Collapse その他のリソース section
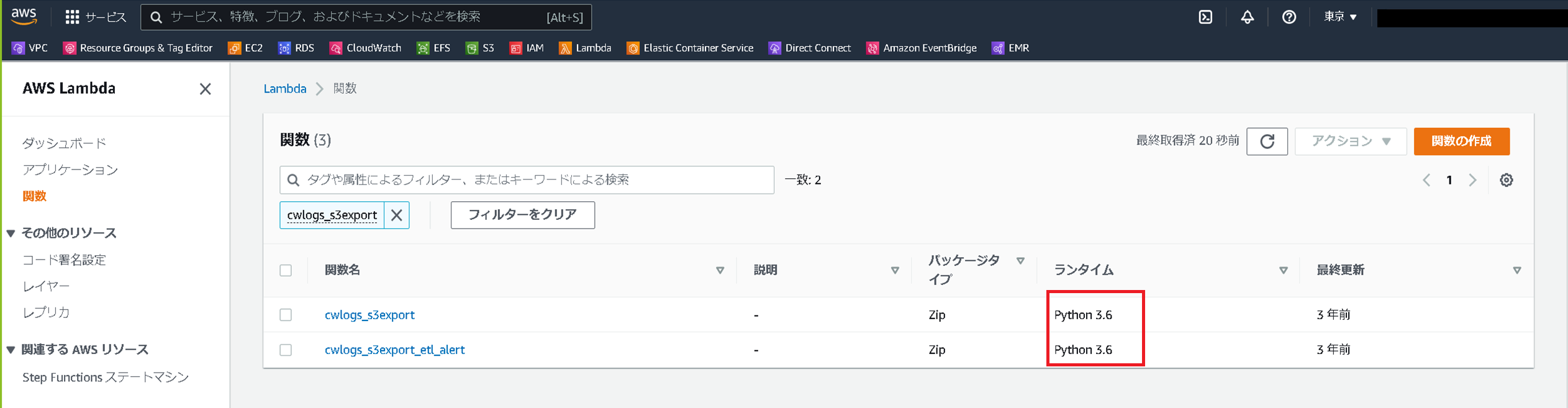The image size is (1568, 408). [x=11, y=233]
